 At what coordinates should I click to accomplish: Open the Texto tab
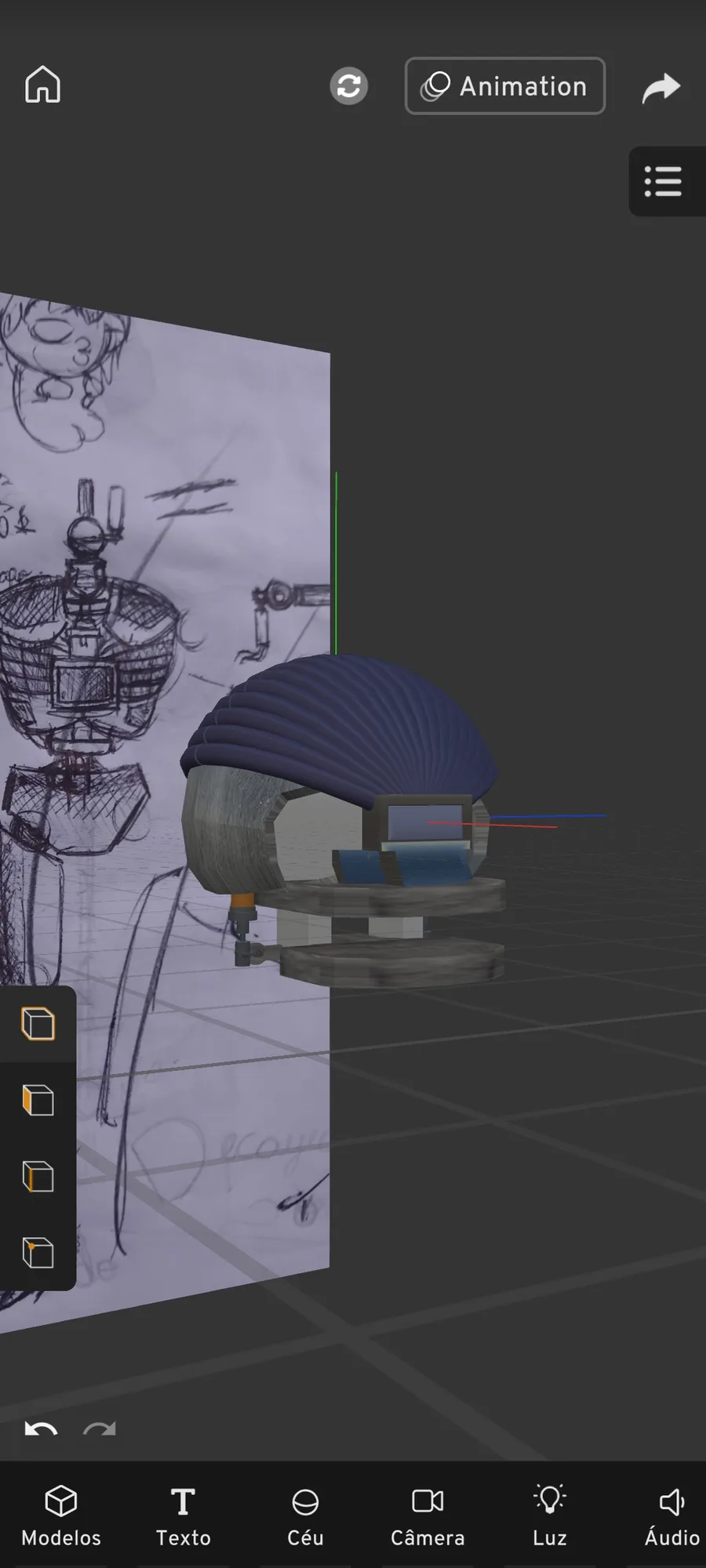tap(183, 1516)
